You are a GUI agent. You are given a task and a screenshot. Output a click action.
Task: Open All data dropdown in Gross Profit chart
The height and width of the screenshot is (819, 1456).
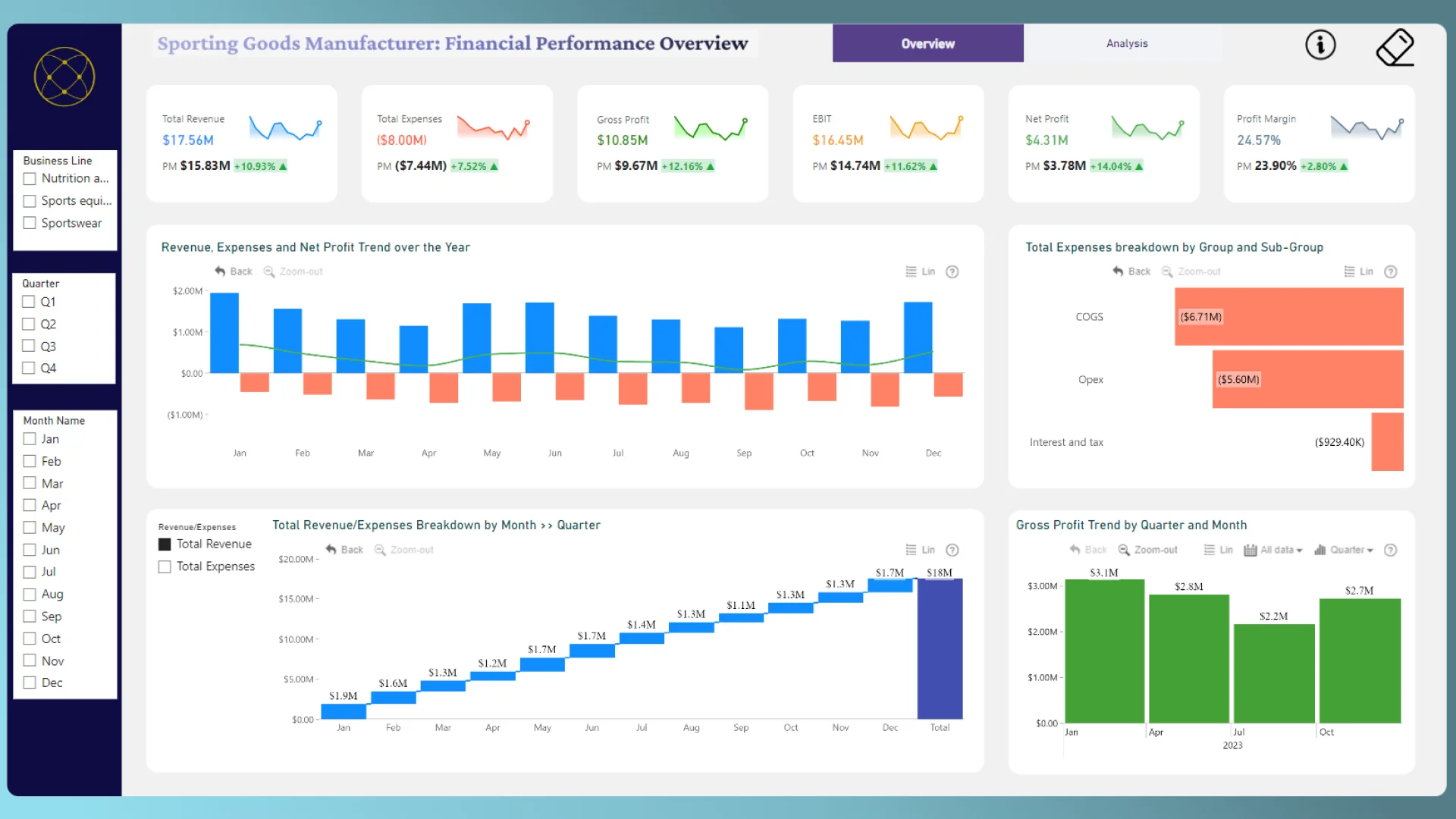[1273, 550]
